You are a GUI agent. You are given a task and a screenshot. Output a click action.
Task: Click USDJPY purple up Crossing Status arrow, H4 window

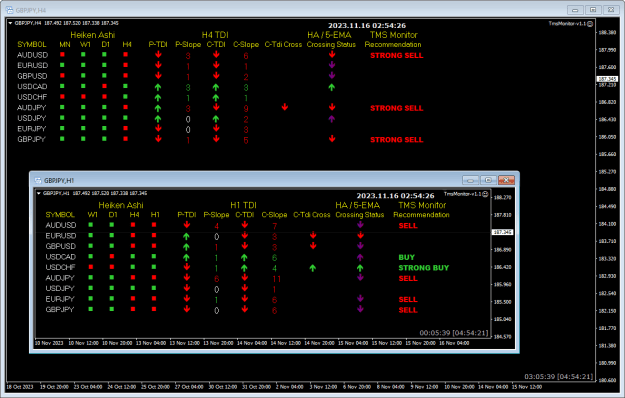pos(332,118)
